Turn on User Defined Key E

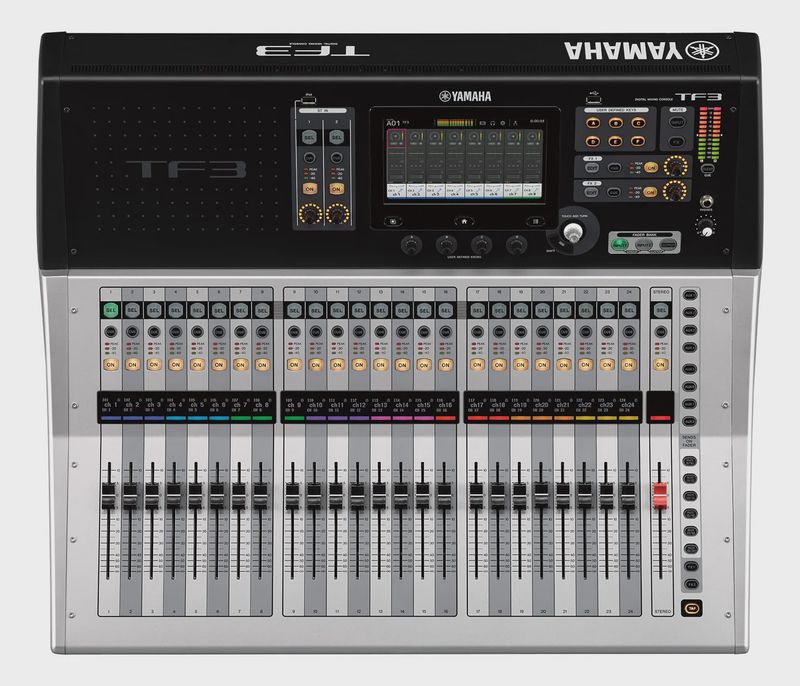(x=615, y=141)
